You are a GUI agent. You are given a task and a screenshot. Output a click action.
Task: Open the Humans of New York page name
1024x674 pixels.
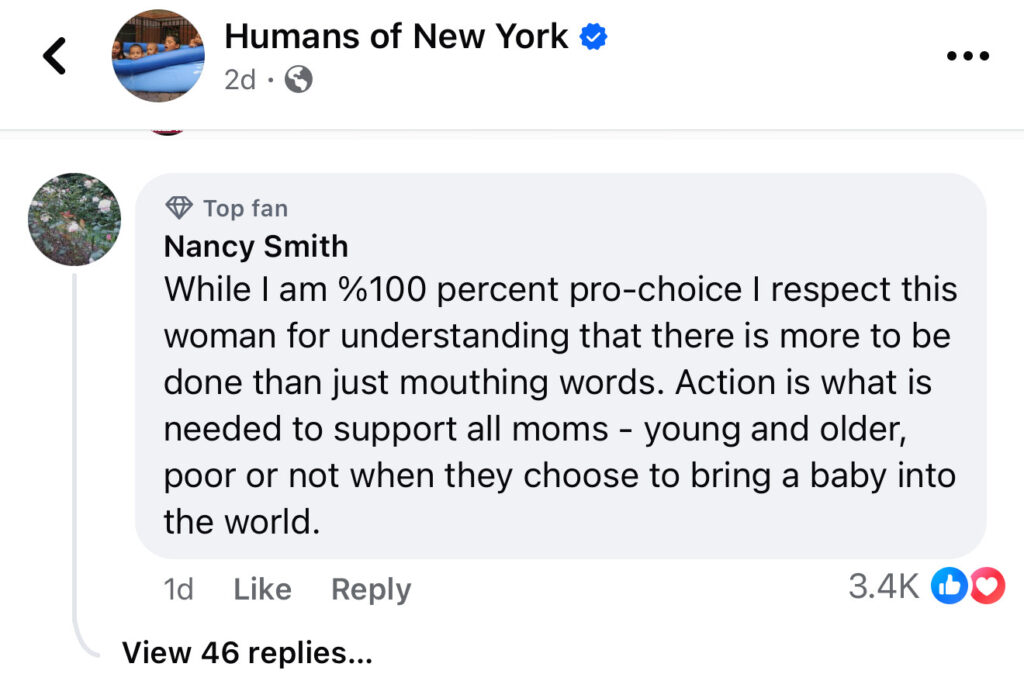pos(396,37)
